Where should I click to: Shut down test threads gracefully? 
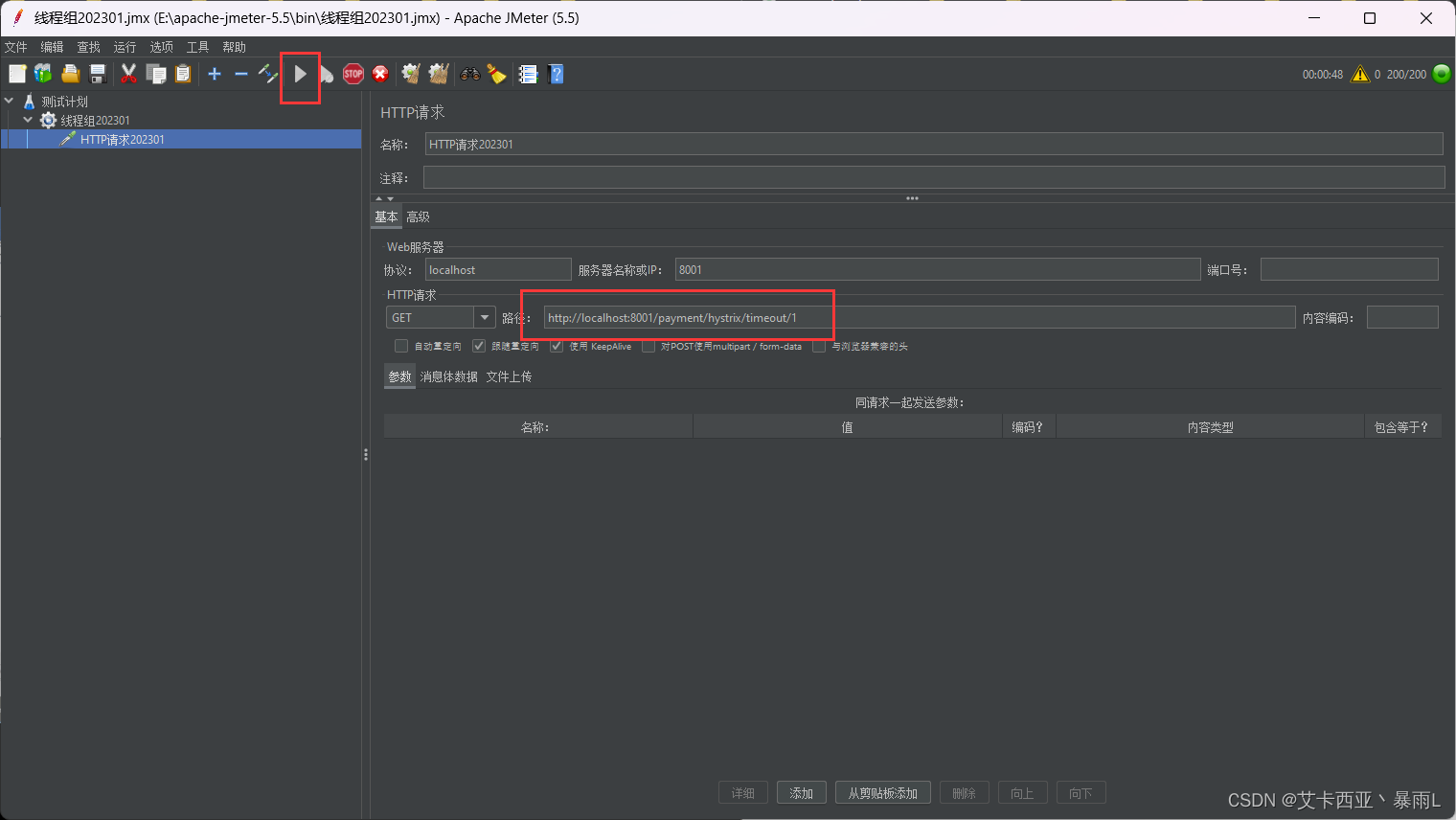point(380,74)
